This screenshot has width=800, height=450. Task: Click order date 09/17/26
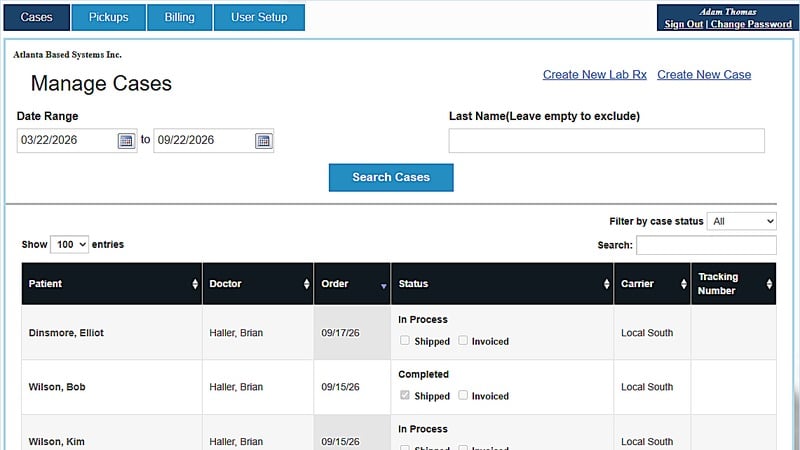(x=340, y=333)
